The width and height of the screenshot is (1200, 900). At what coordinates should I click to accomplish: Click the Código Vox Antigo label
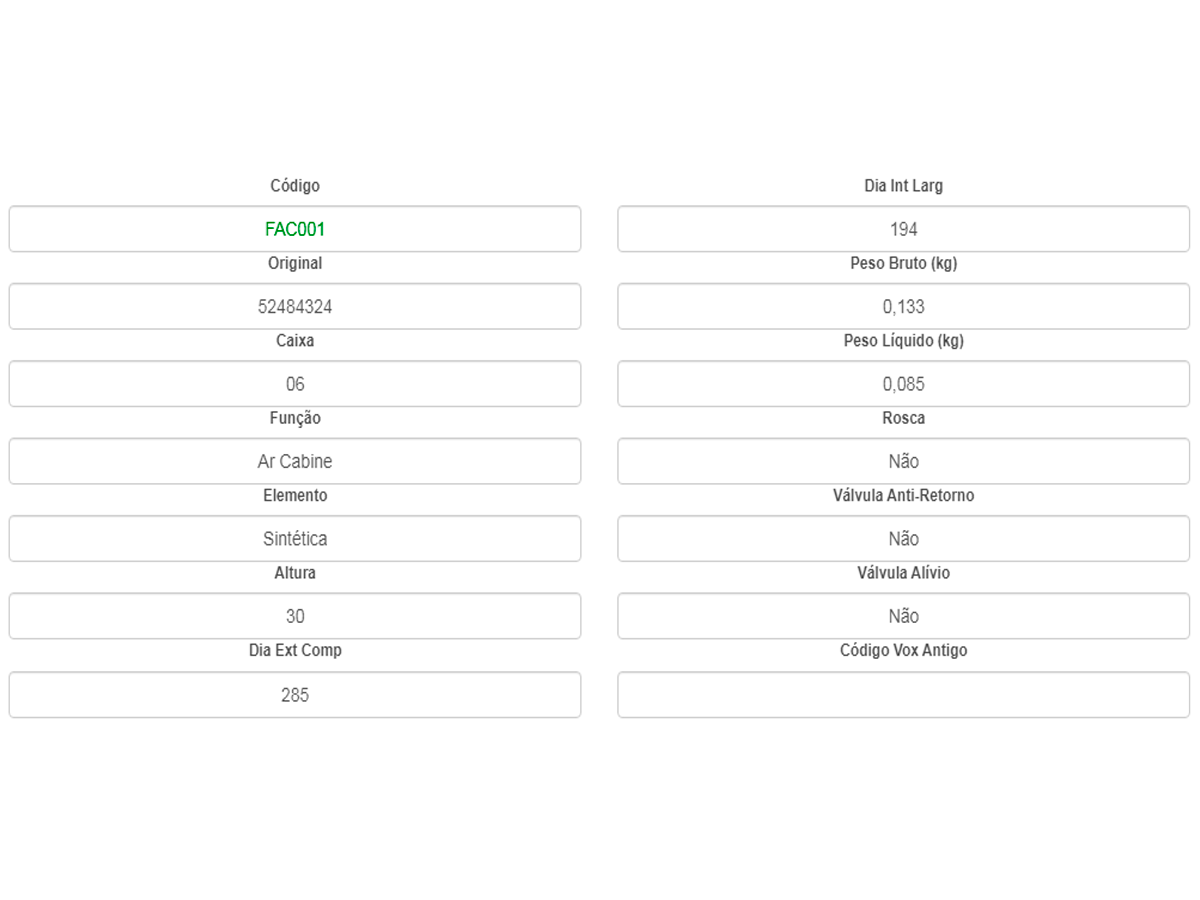(x=903, y=650)
